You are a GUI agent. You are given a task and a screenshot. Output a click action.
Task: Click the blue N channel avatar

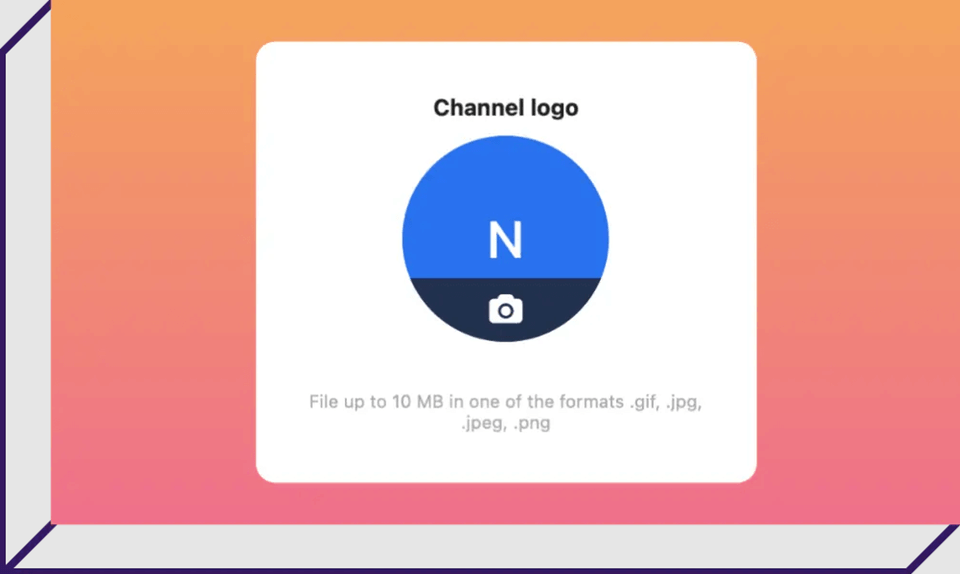[x=506, y=239]
